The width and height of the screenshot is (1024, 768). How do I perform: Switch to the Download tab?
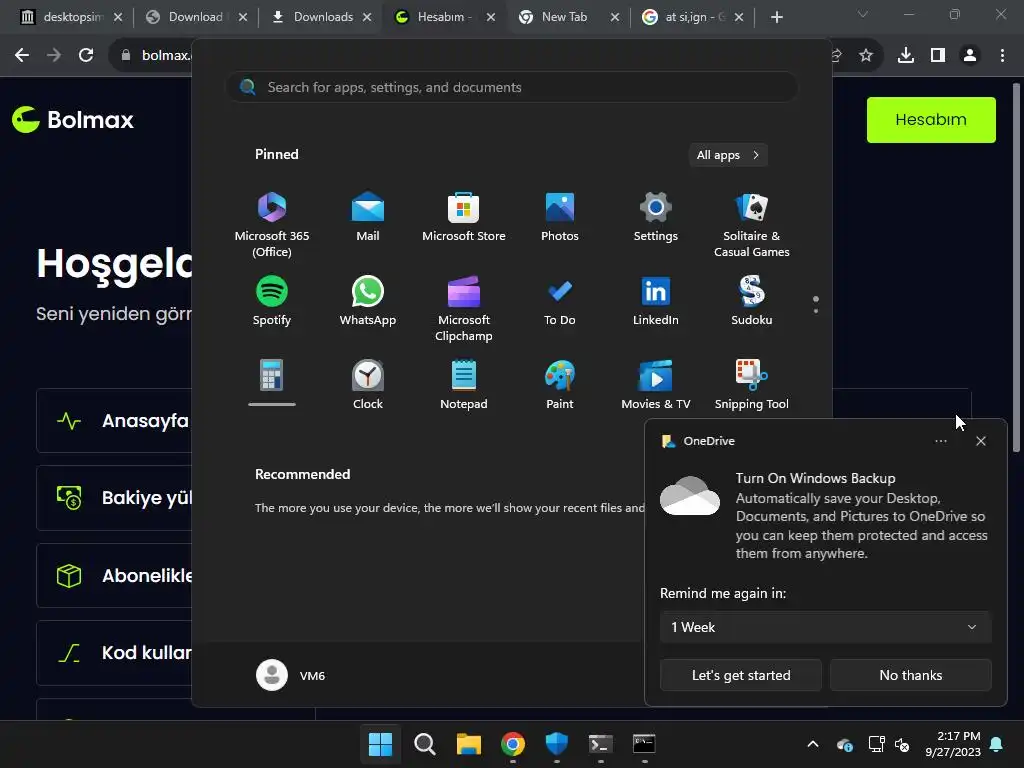tap(196, 17)
